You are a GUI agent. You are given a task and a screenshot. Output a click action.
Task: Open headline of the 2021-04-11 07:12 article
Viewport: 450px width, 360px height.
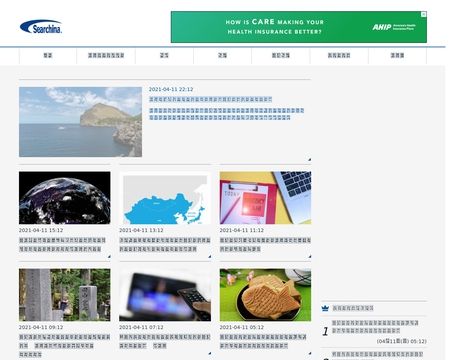coord(165,341)
